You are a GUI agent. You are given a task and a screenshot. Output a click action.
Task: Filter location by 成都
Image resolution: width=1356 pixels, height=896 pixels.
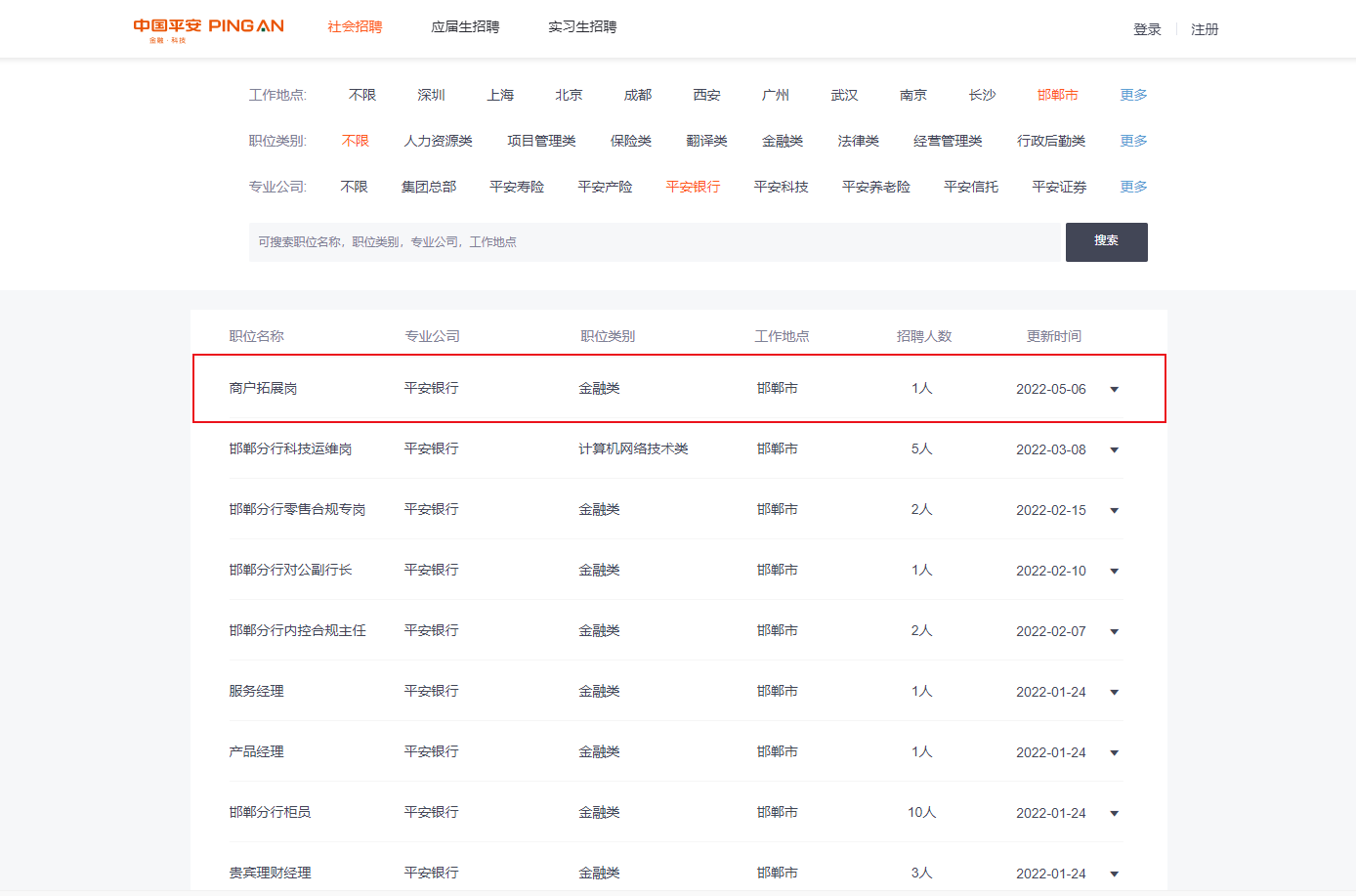[x=638, y=95]
